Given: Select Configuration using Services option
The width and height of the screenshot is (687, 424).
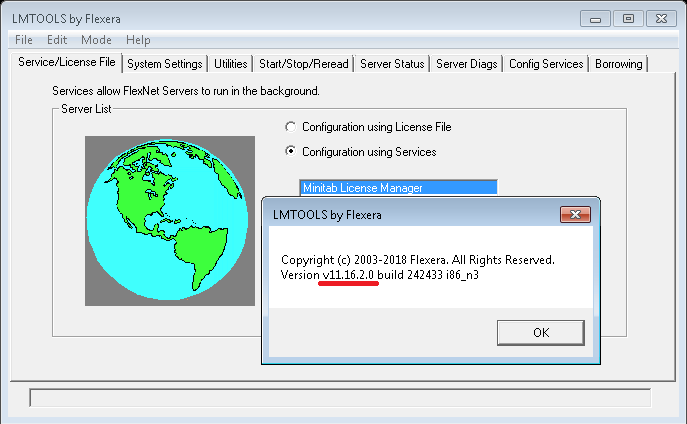Looking at the screenshot, I should (x=361, y=152).
